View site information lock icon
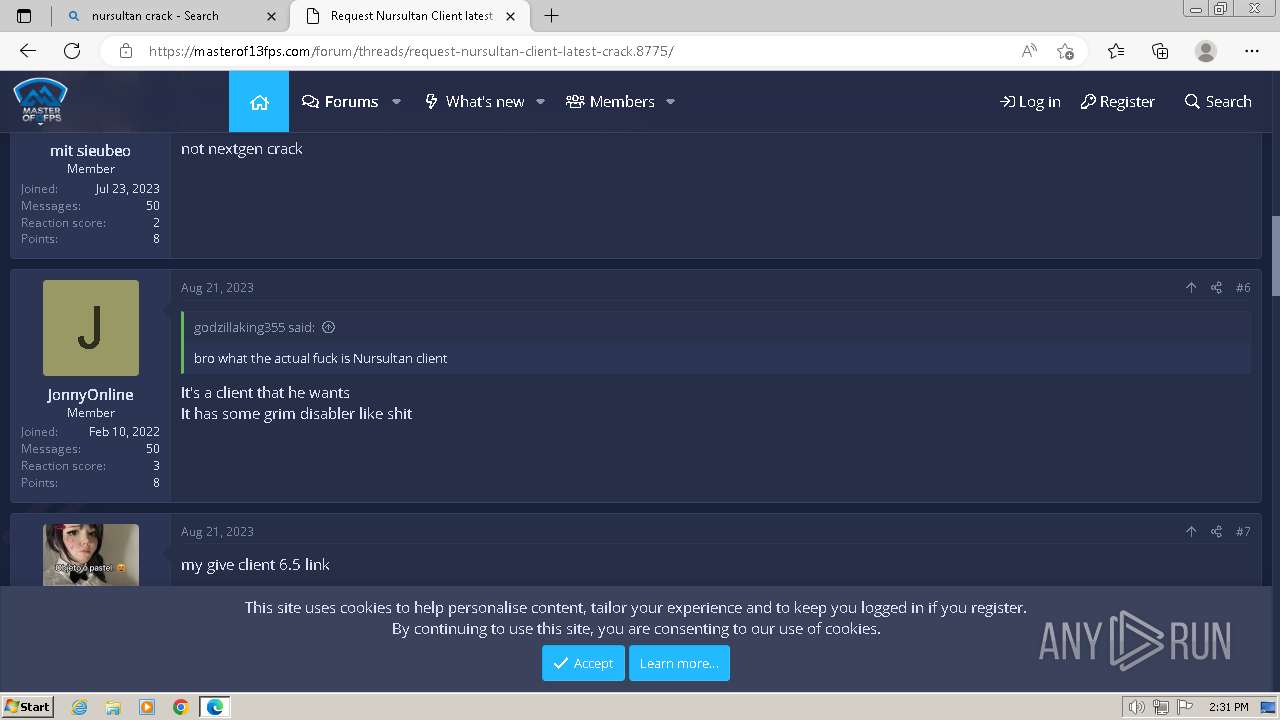1280x720 pixels. point(125,51)
